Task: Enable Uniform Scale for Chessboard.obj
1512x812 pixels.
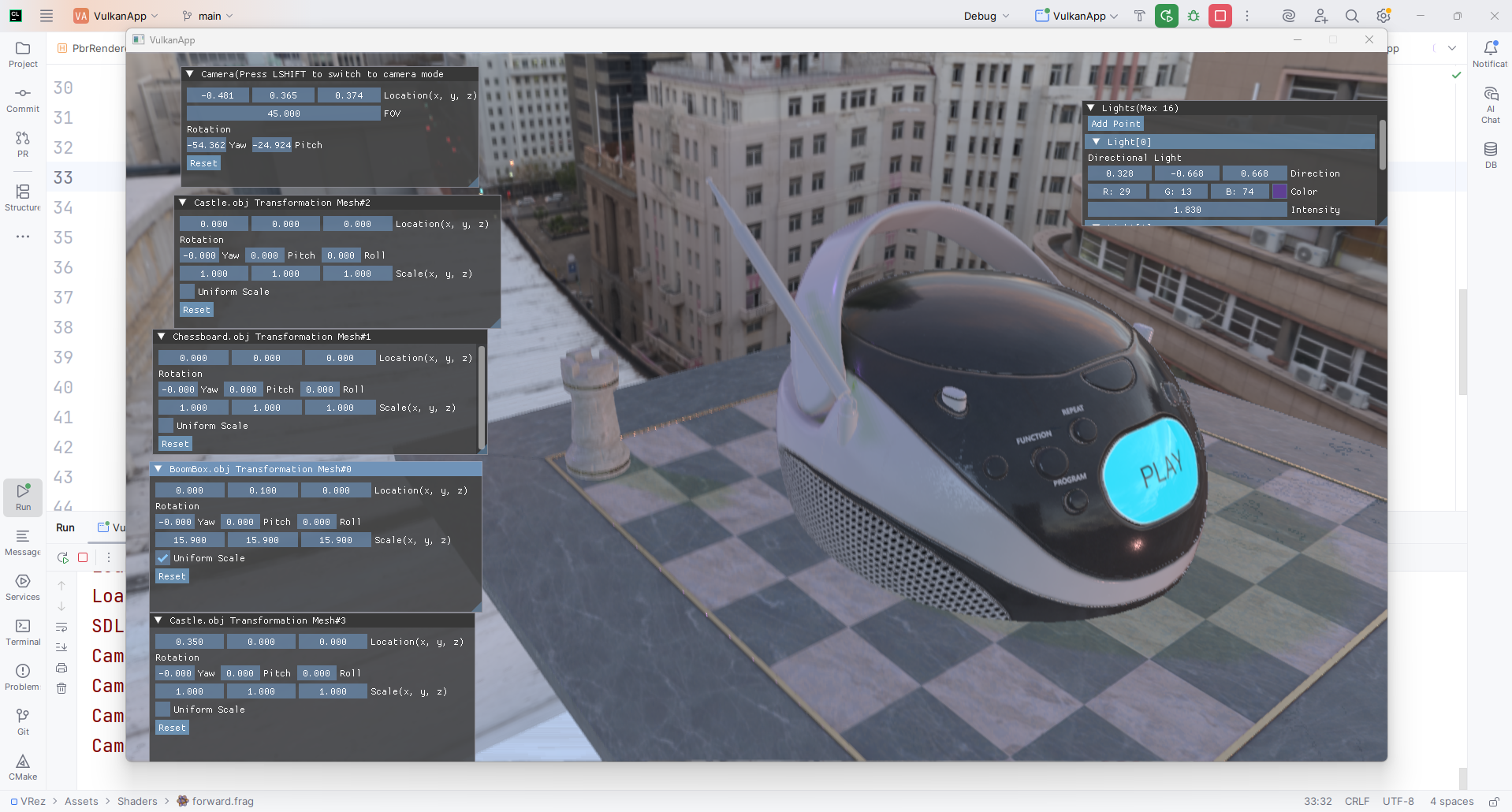Action: pos(166,426)
